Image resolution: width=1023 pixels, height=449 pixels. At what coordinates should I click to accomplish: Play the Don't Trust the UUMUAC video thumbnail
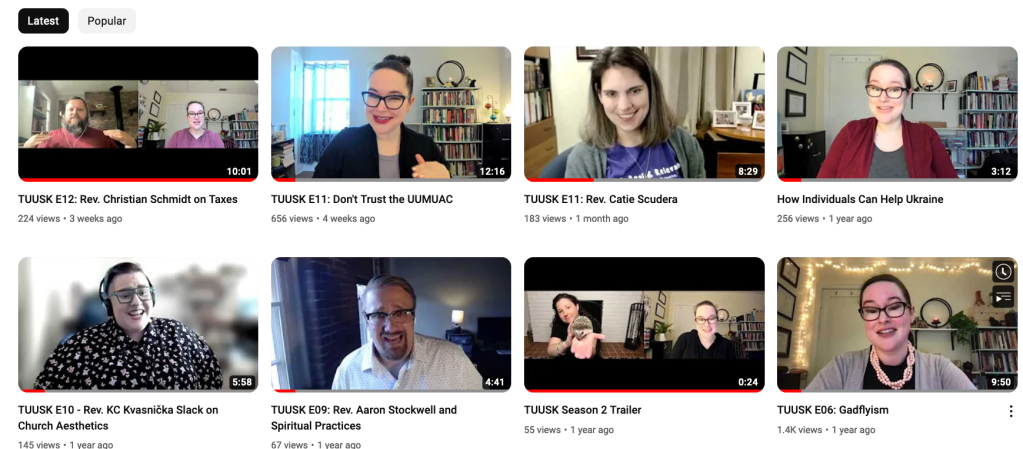(391, 114)
